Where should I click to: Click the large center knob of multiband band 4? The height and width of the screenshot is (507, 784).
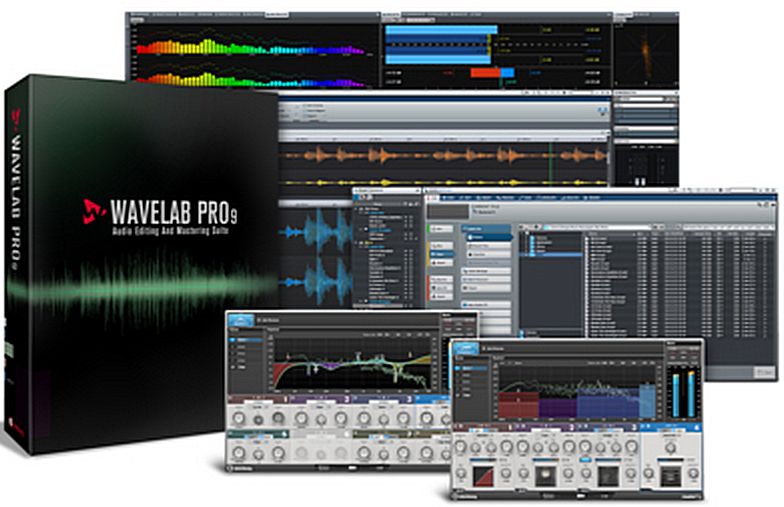point(670,448)
